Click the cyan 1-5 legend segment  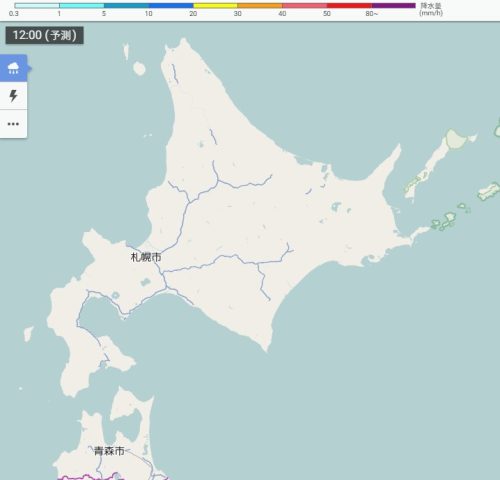(x=82, y=5)
